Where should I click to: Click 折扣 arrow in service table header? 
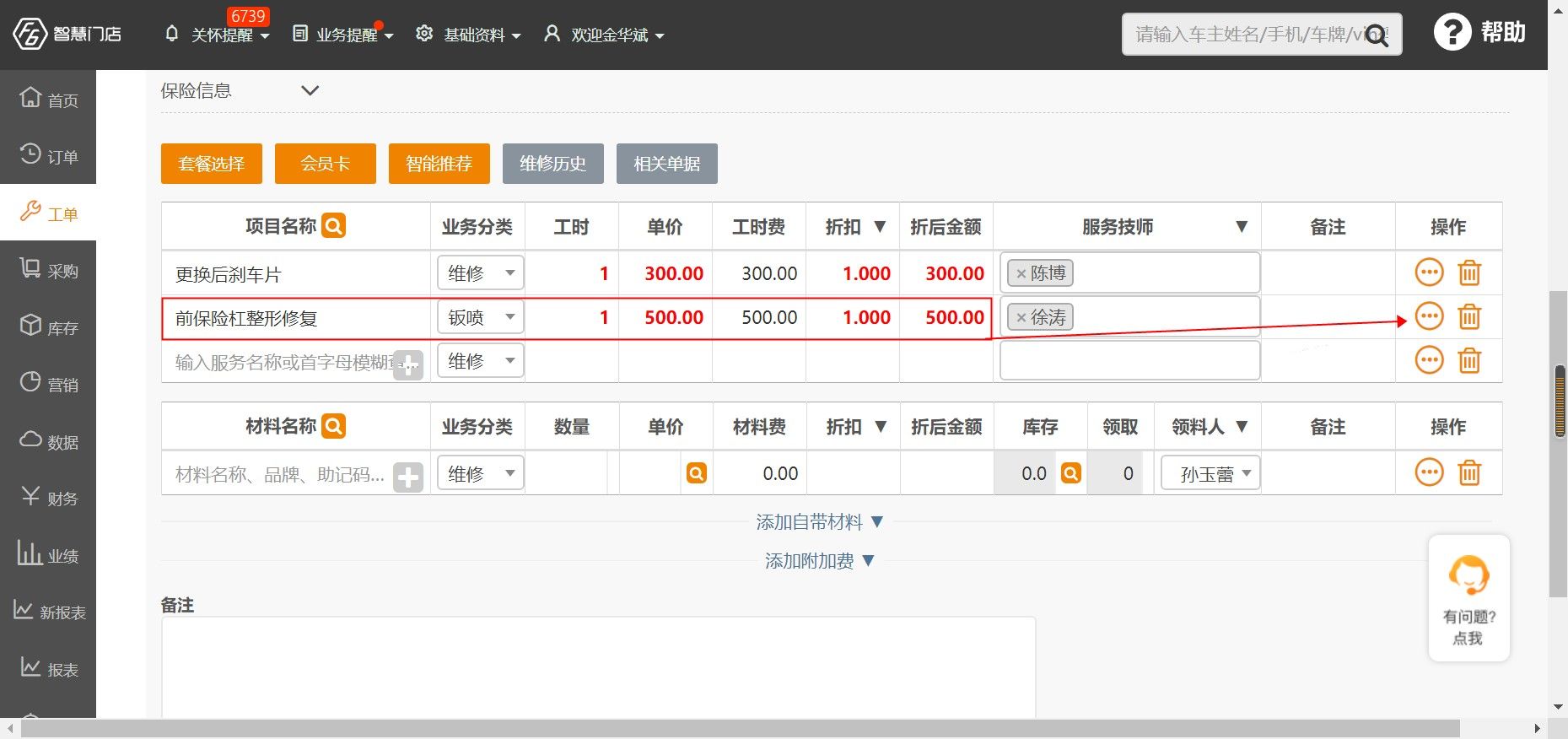(x=880, y=226)
